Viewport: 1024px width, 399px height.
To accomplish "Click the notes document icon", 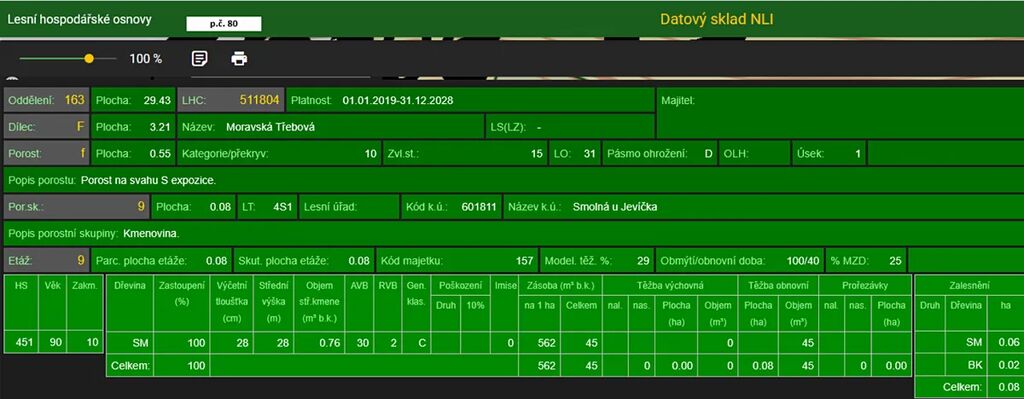I will 200,59.
